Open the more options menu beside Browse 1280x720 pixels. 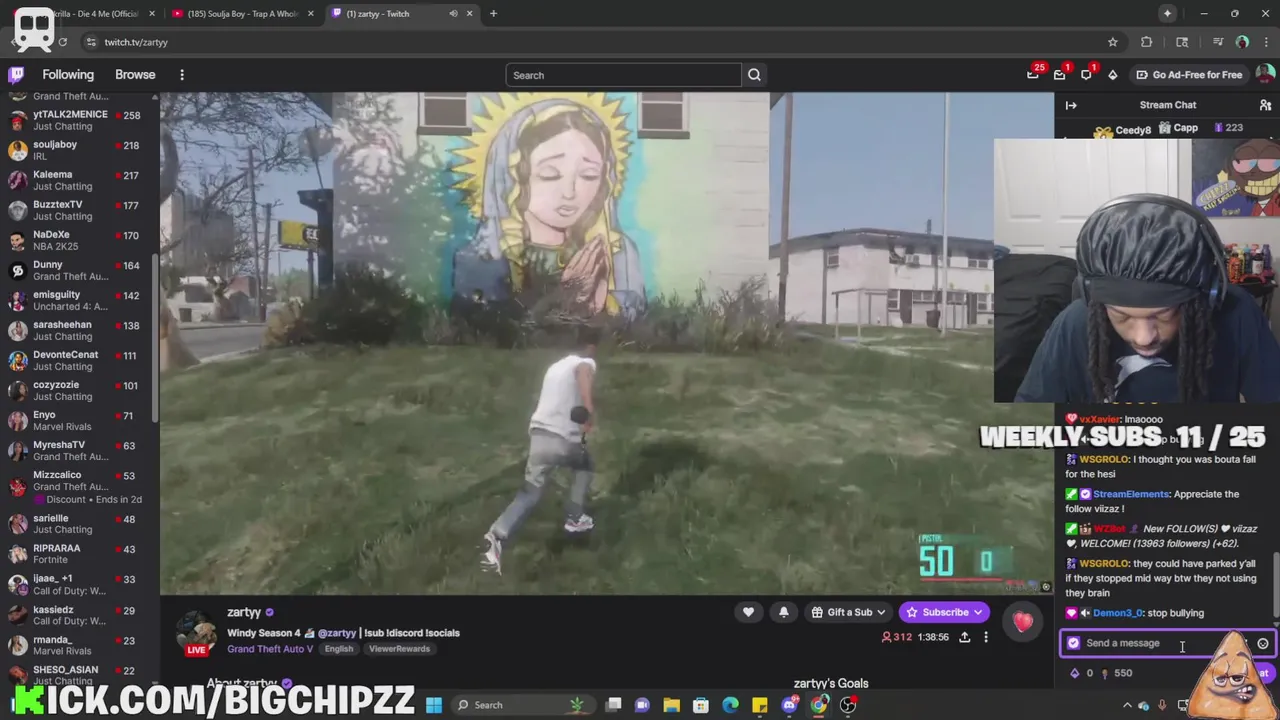click(182, 75)
